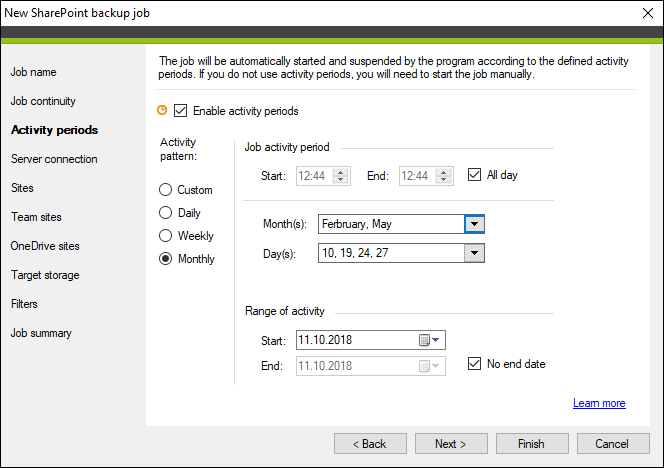Screen dimensions: 664x468
Task: Uncheck the All day checkbox
Action: 474,174
